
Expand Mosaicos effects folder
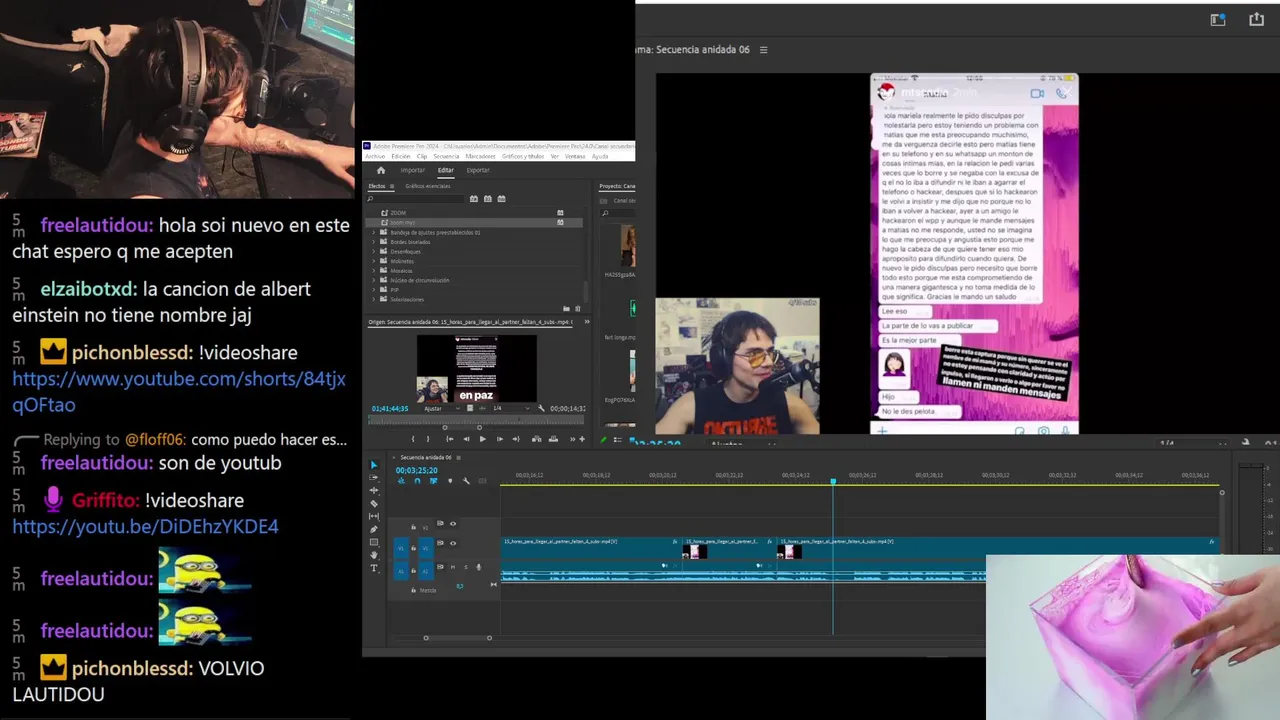click(x=374, y=271)
